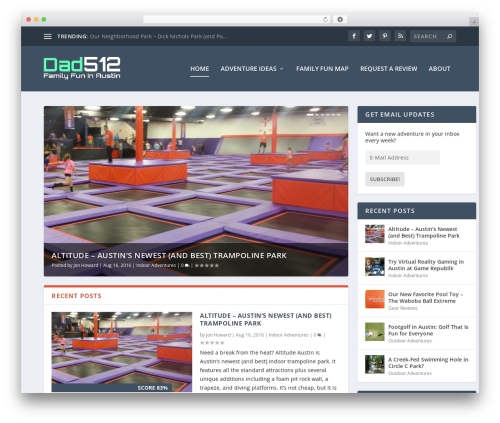Viewport: 500px width, 423px height.
Task: Open A Creek-Fed Swimming Hole post link
Action: (428, 363)
